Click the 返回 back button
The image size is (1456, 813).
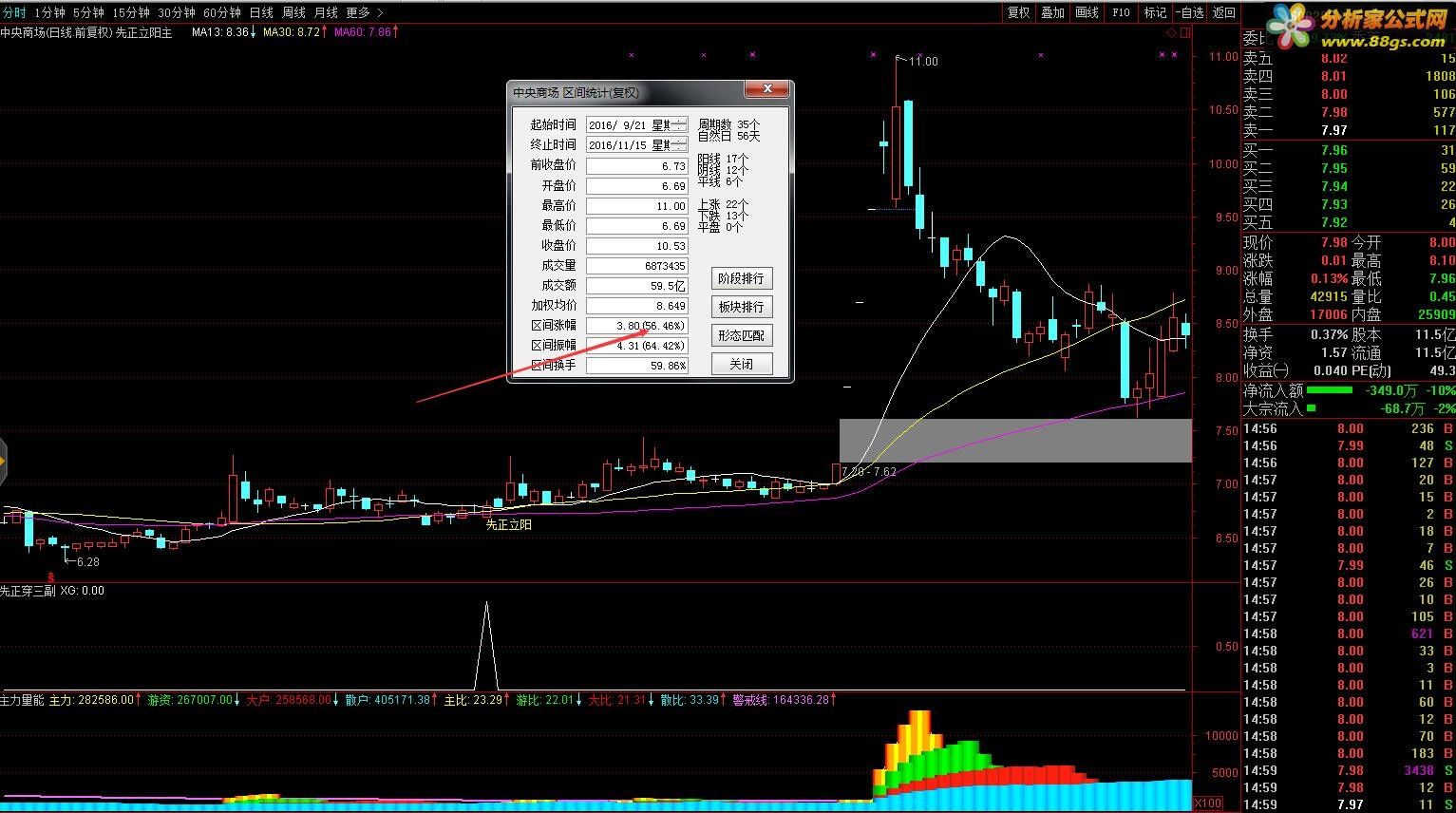pos(1224,12)
